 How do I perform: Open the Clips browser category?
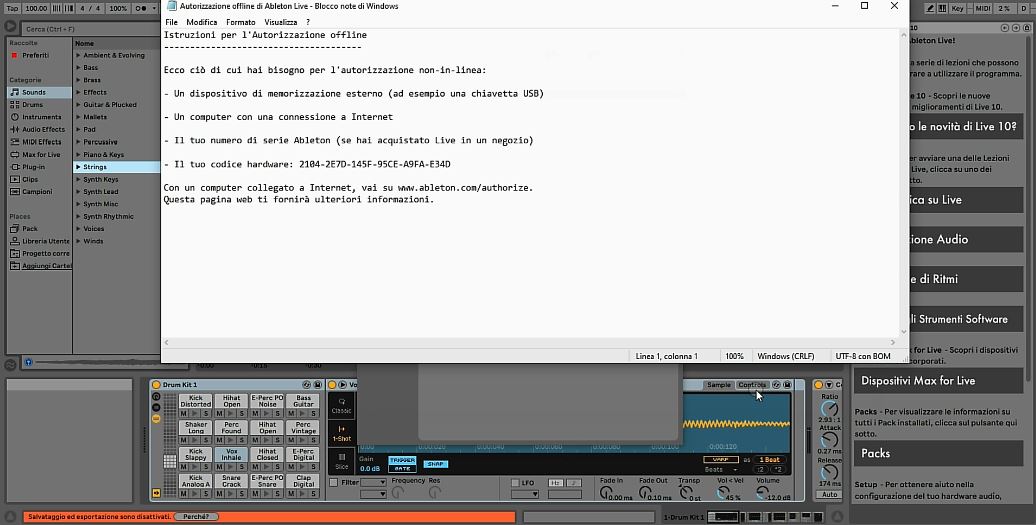pos(39,179)
